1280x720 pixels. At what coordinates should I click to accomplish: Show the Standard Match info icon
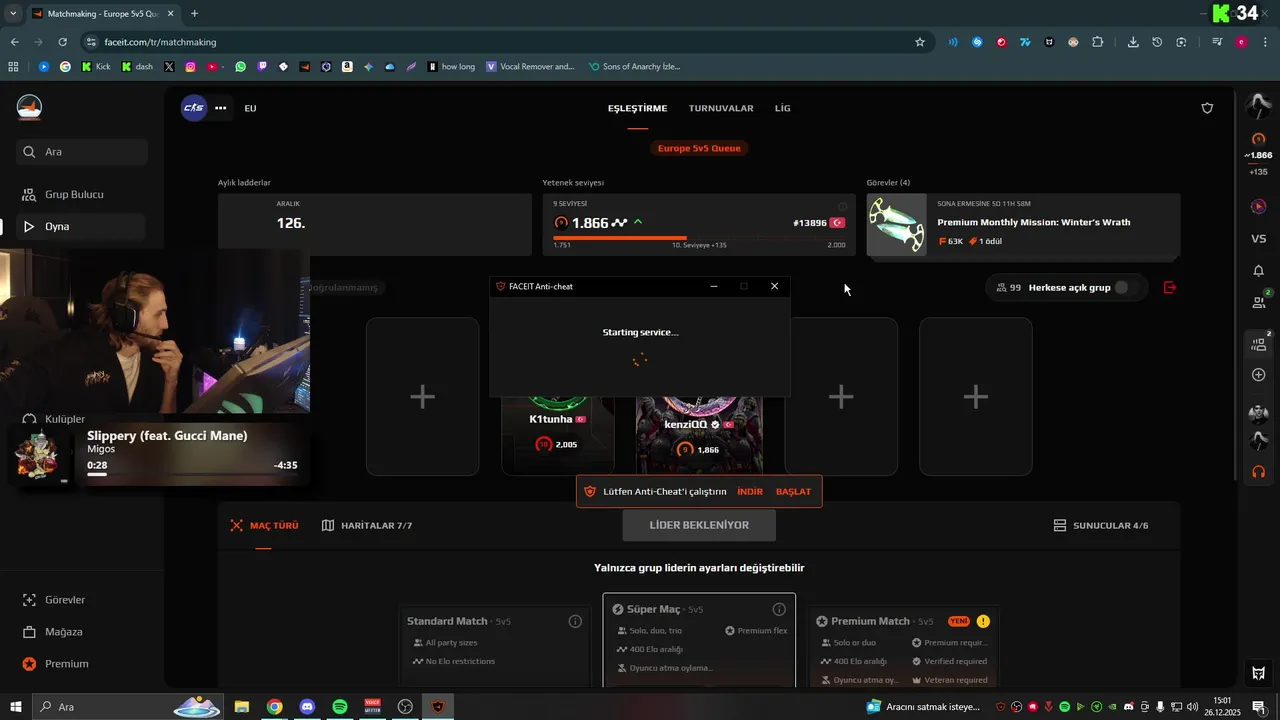(x=575, y=621)
